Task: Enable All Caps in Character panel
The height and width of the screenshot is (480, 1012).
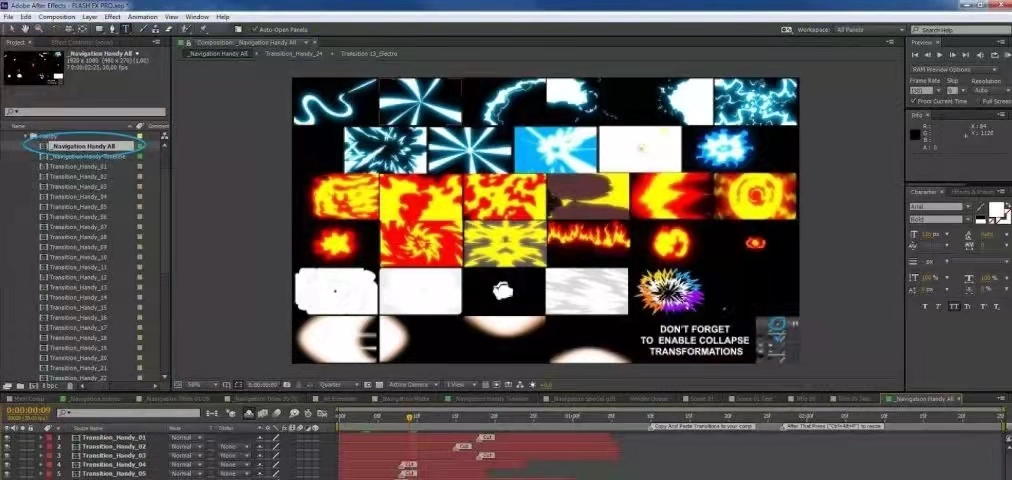Action: pos(954,306)
